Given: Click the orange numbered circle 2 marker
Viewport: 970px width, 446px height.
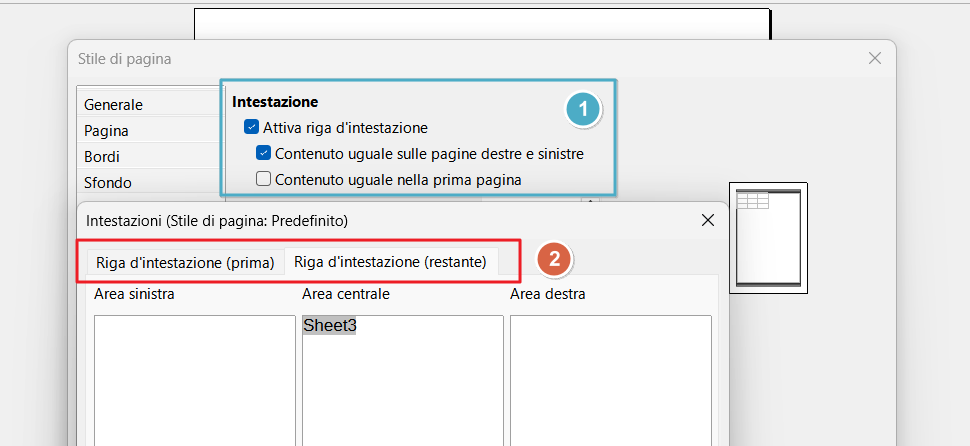Looking at the screenshot, I should (x=554, y=260).
